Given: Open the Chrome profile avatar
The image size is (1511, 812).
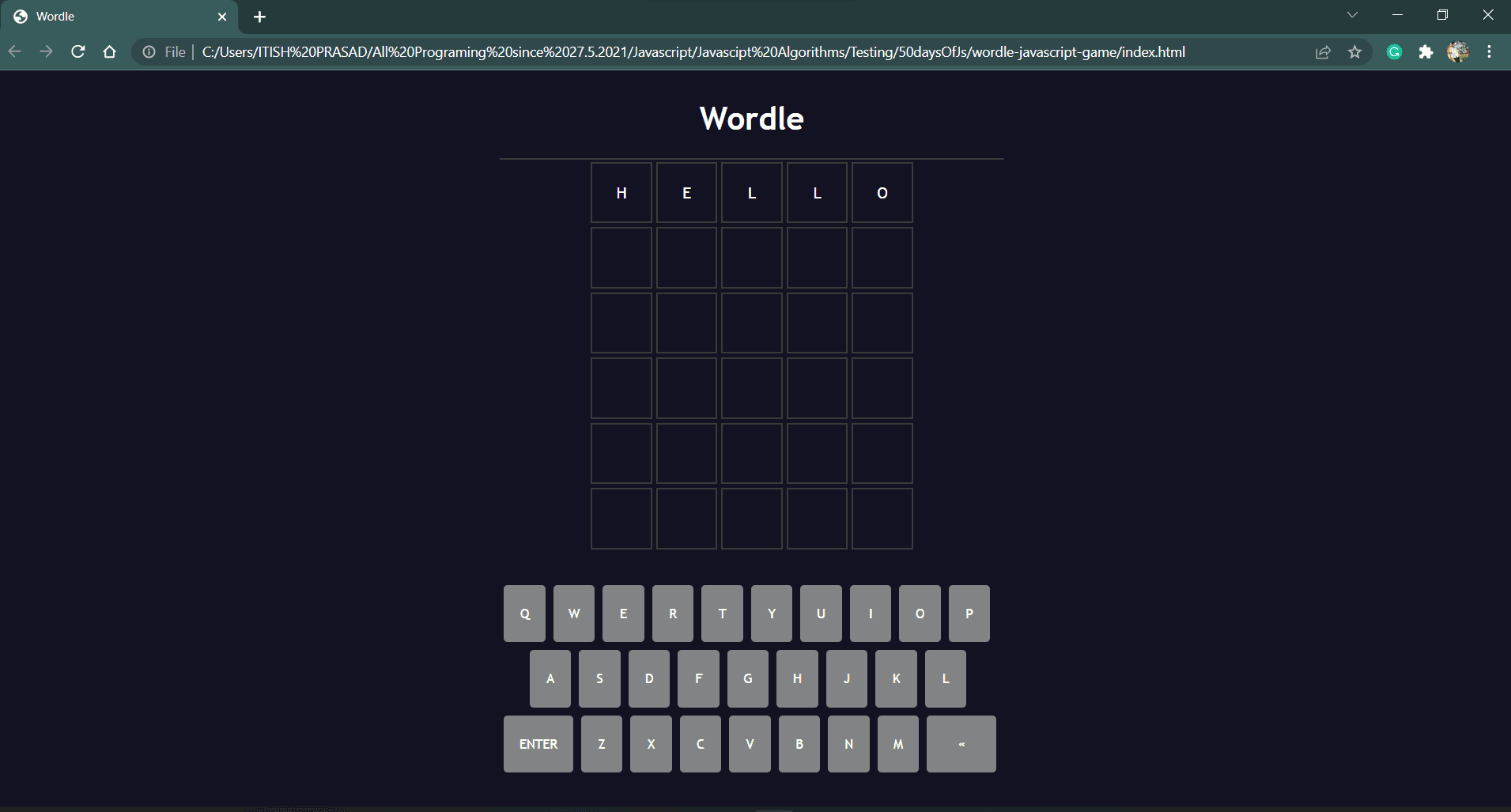Looking at the screenshot, I should click(x=1458, y=52).
